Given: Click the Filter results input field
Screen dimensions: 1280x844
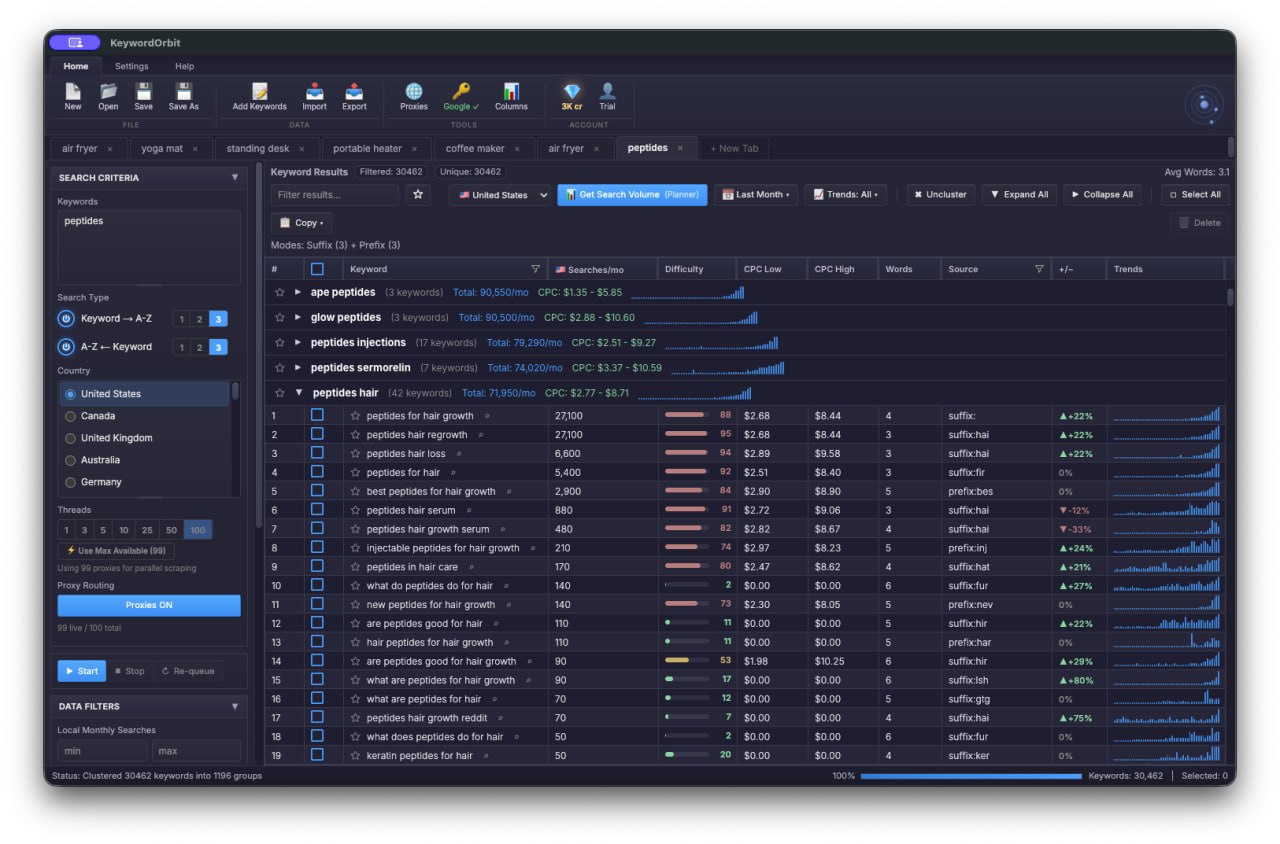Looking at the screenshot, I should tap(335, 195).
